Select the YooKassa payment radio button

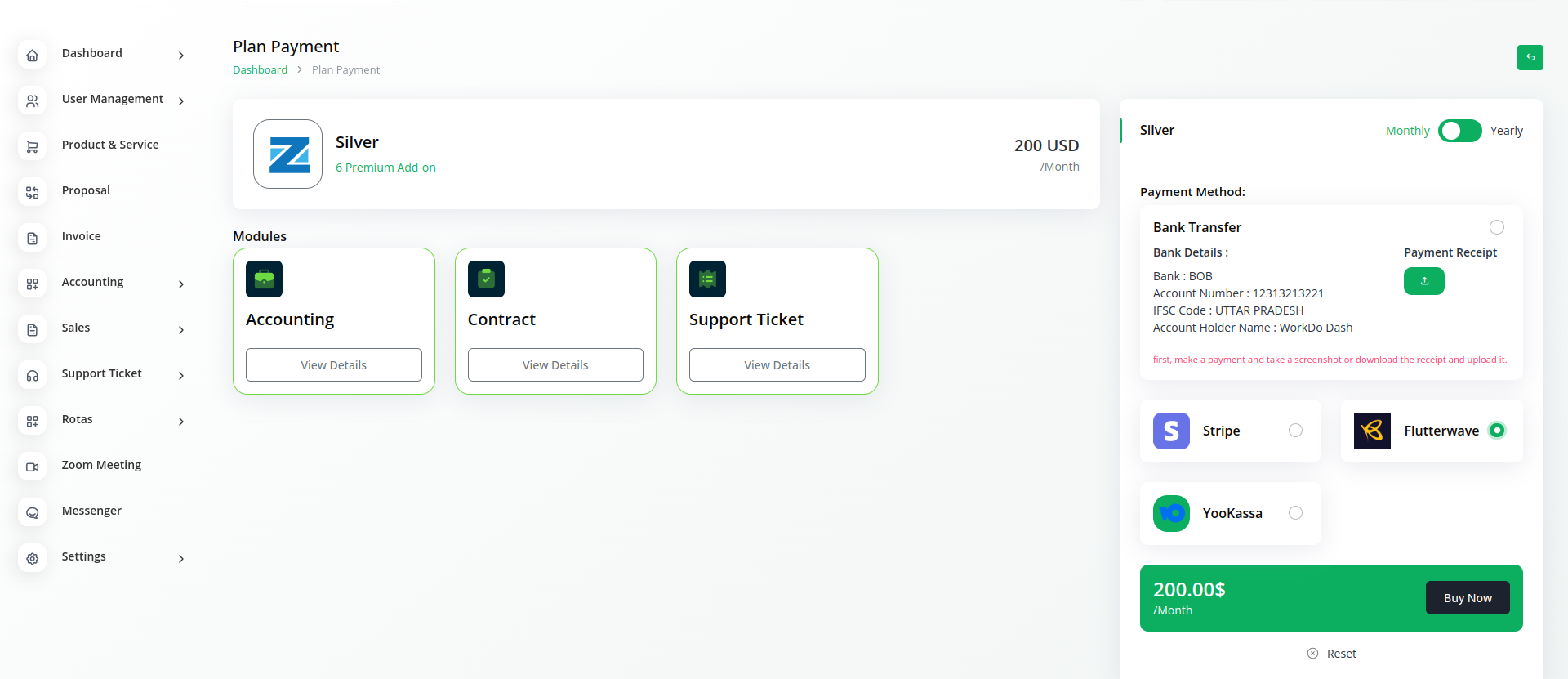(1295, 513)
